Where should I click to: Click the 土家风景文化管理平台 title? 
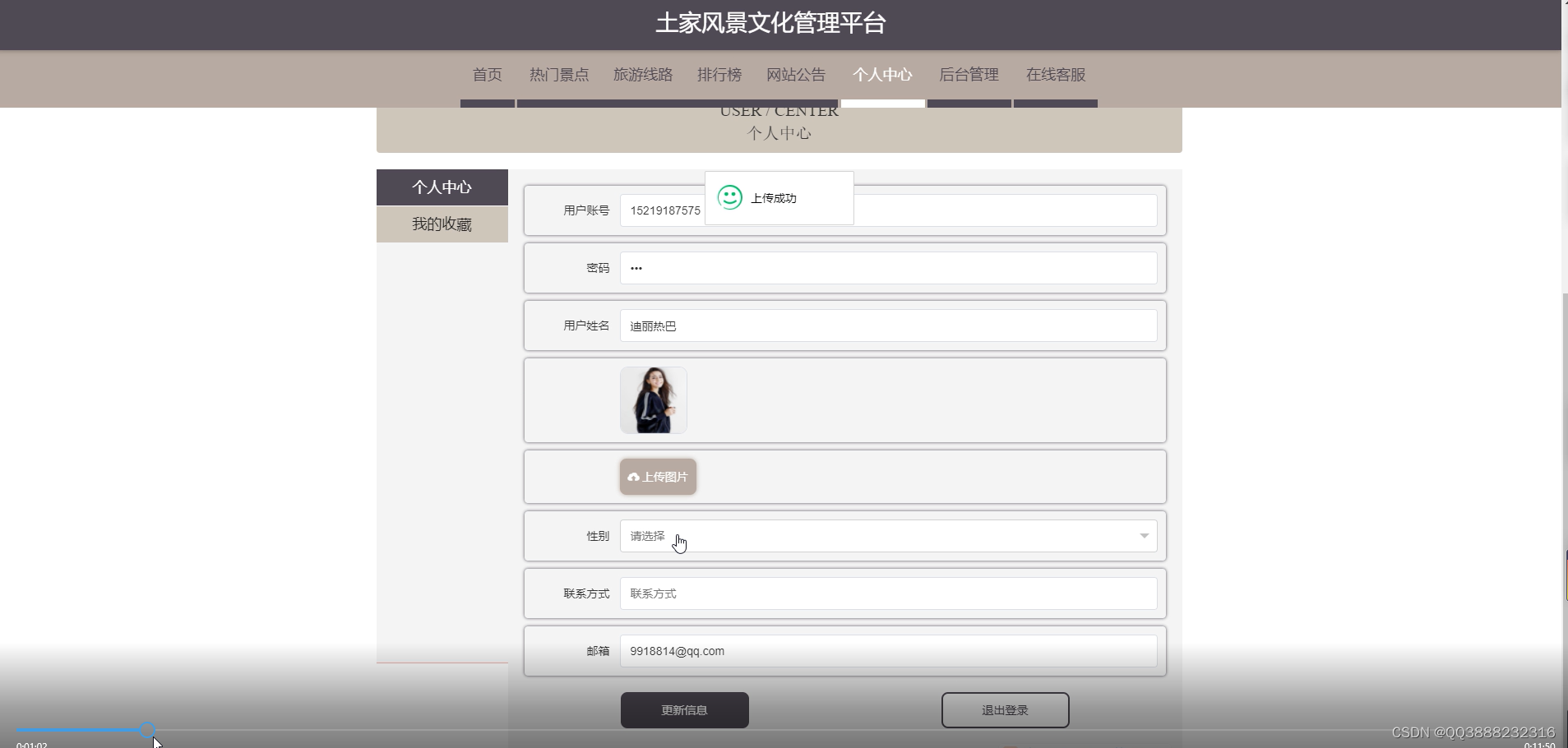pyautogui.click(x=770, y=23)
